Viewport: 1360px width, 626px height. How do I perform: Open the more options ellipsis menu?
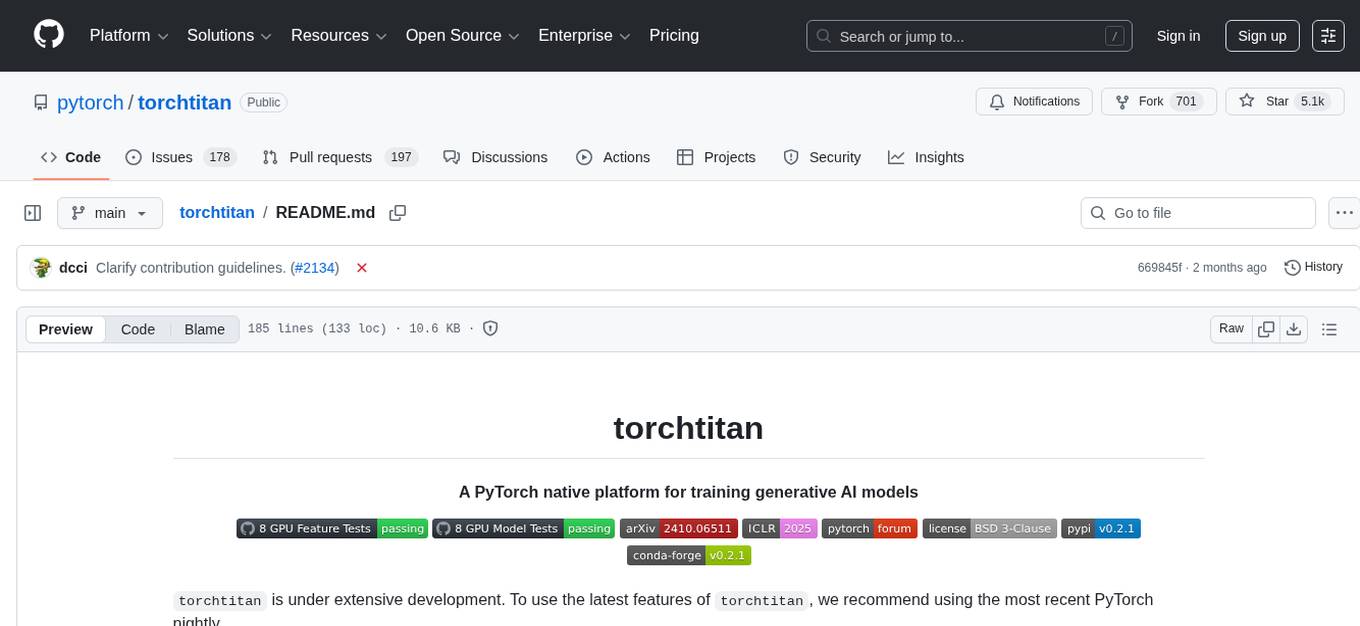pyautogui.click(x=1344, y=212)
